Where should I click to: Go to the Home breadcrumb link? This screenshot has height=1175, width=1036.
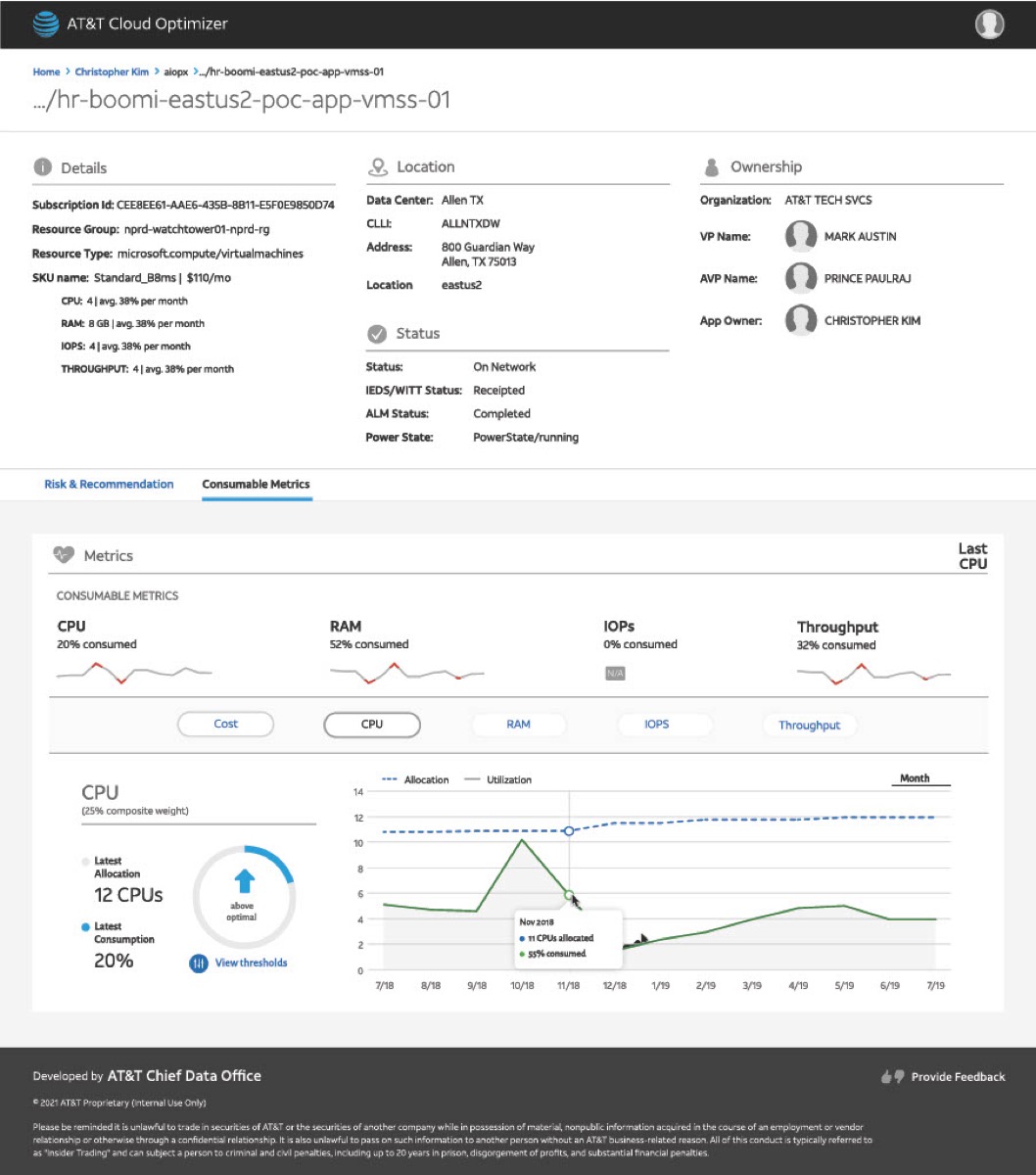[x=46, y=72]
